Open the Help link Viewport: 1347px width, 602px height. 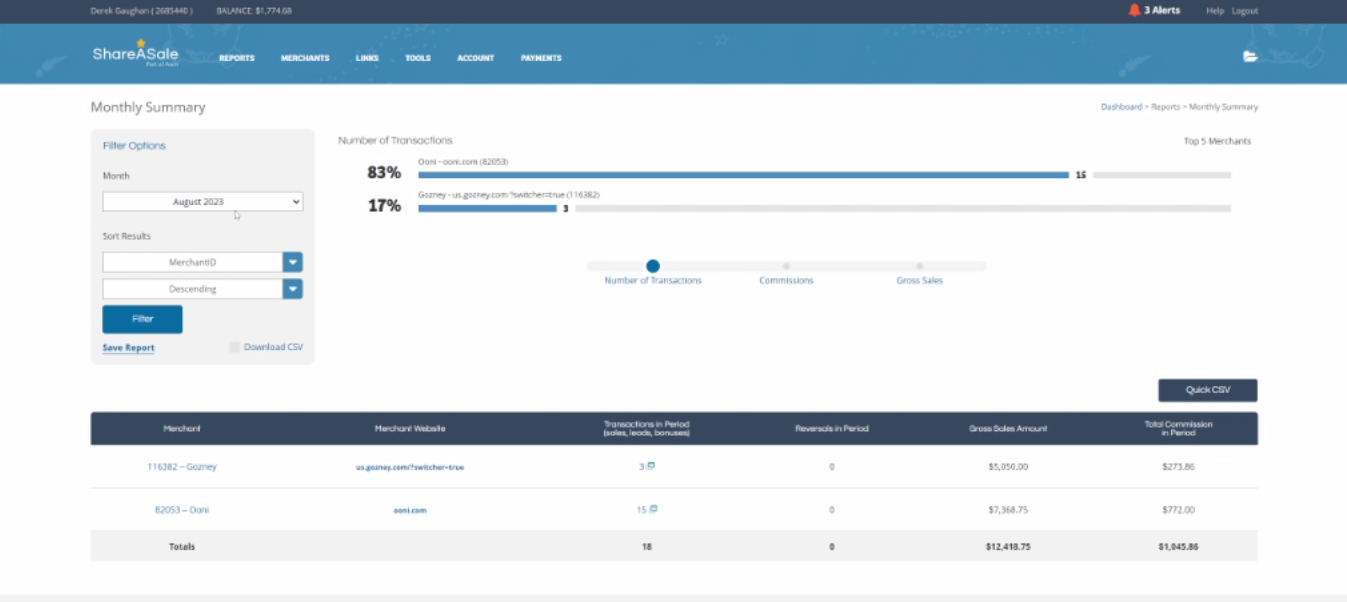point(1215,11)
